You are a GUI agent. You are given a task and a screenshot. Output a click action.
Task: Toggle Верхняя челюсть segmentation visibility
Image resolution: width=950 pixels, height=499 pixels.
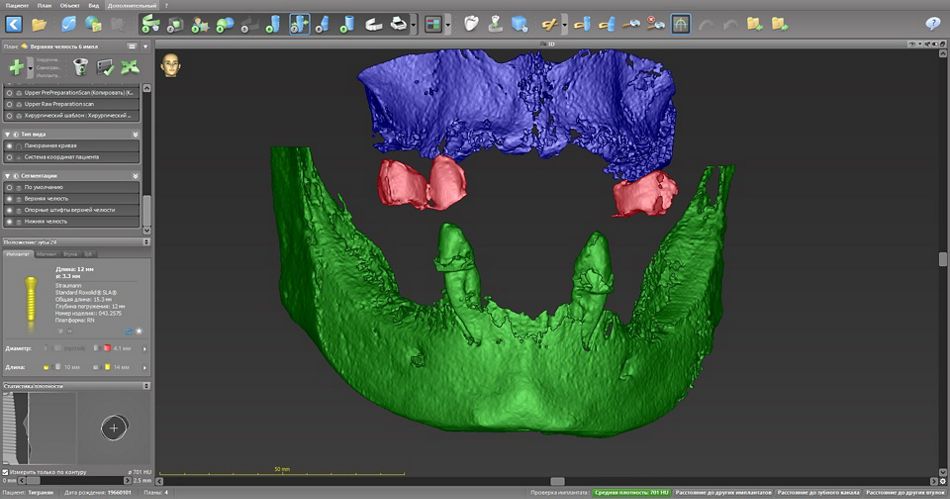pos(10,199)
